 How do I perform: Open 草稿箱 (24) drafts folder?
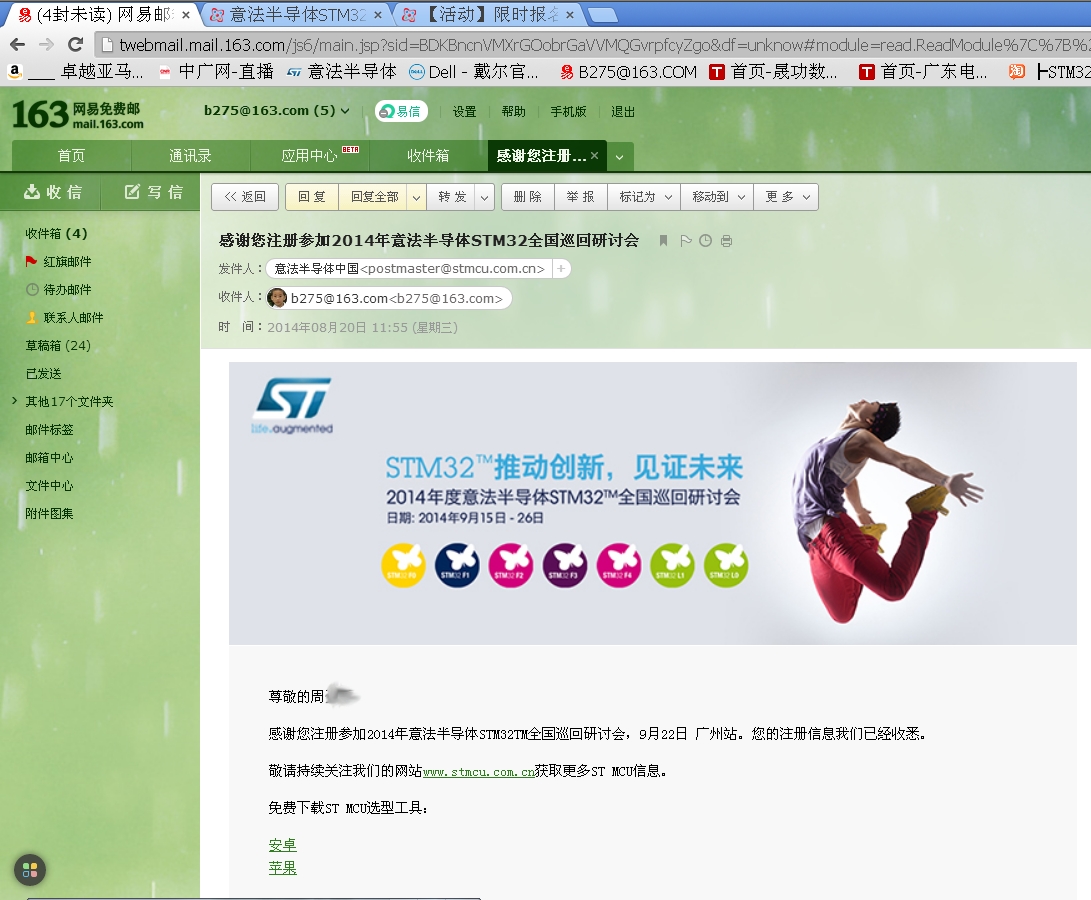pos(58,345)
